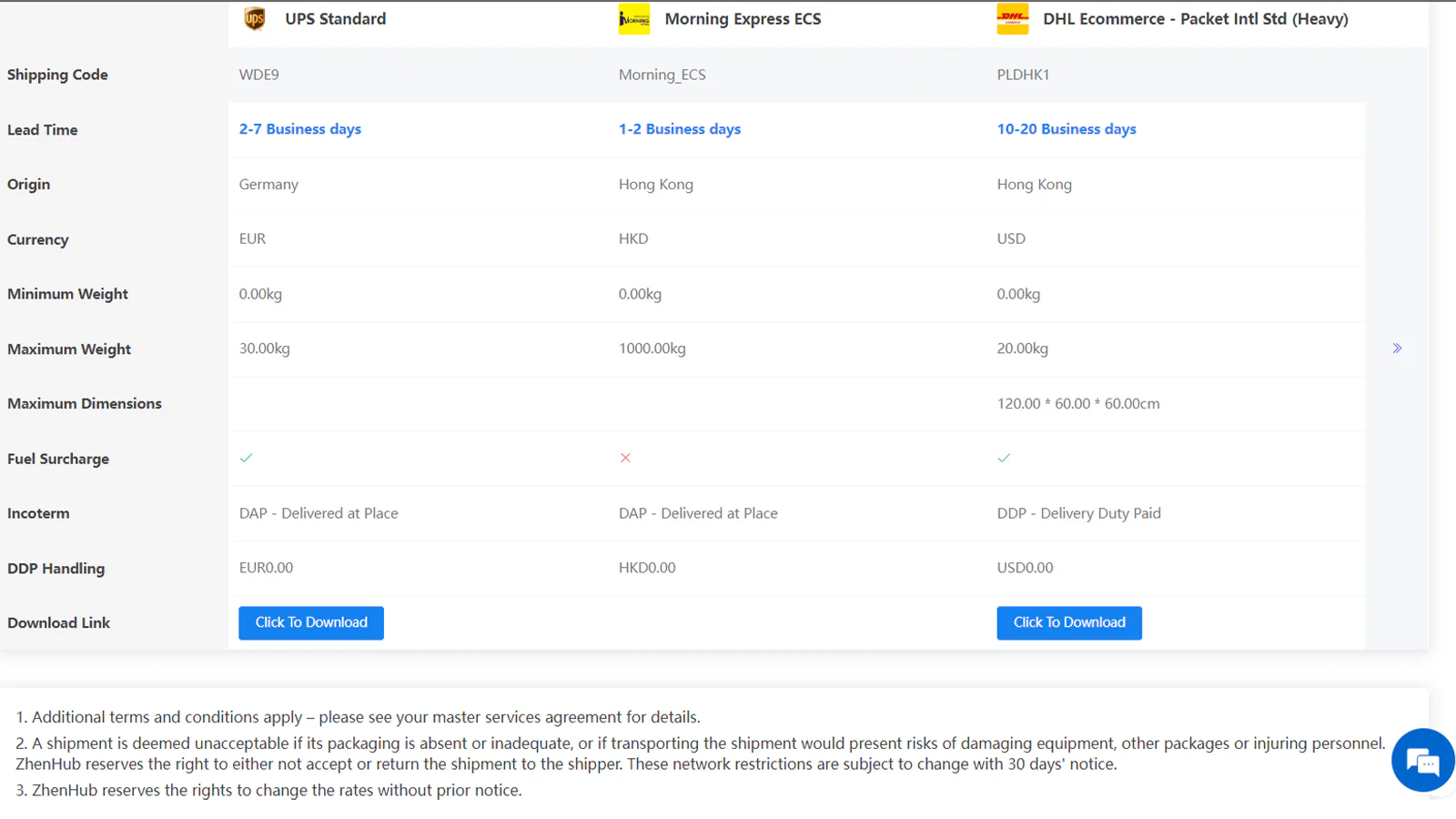The image size is (1456, 819).
Task: Click Hong Kong origin under DHL Ecommerce
Action: [1035, 184]
